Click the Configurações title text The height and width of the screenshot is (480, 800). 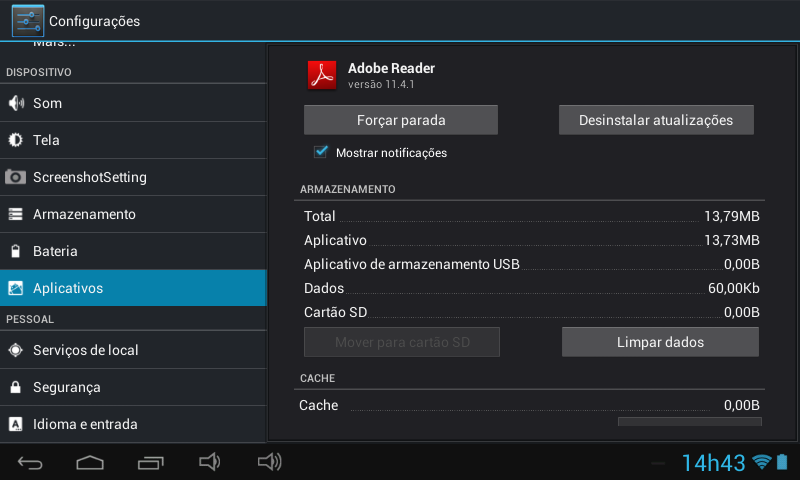(x=94, y=21)
